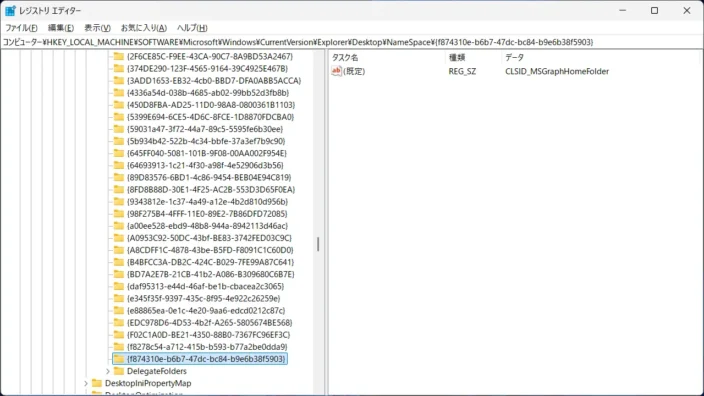Open the お気に入り(A) menu
Screen dimensions: 704x396
tap(144, 28)
